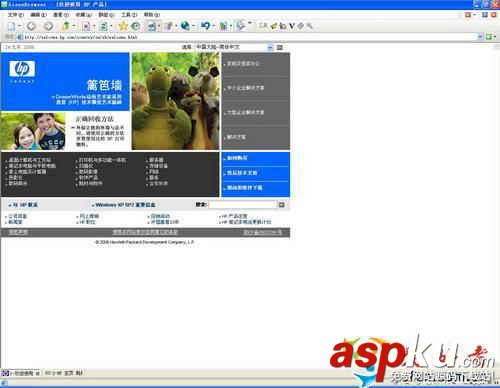The width and height of the screenshot is (500, 388).
Task: Click the first link in the blue right-hand panel
Action: (x=237, y=158)
